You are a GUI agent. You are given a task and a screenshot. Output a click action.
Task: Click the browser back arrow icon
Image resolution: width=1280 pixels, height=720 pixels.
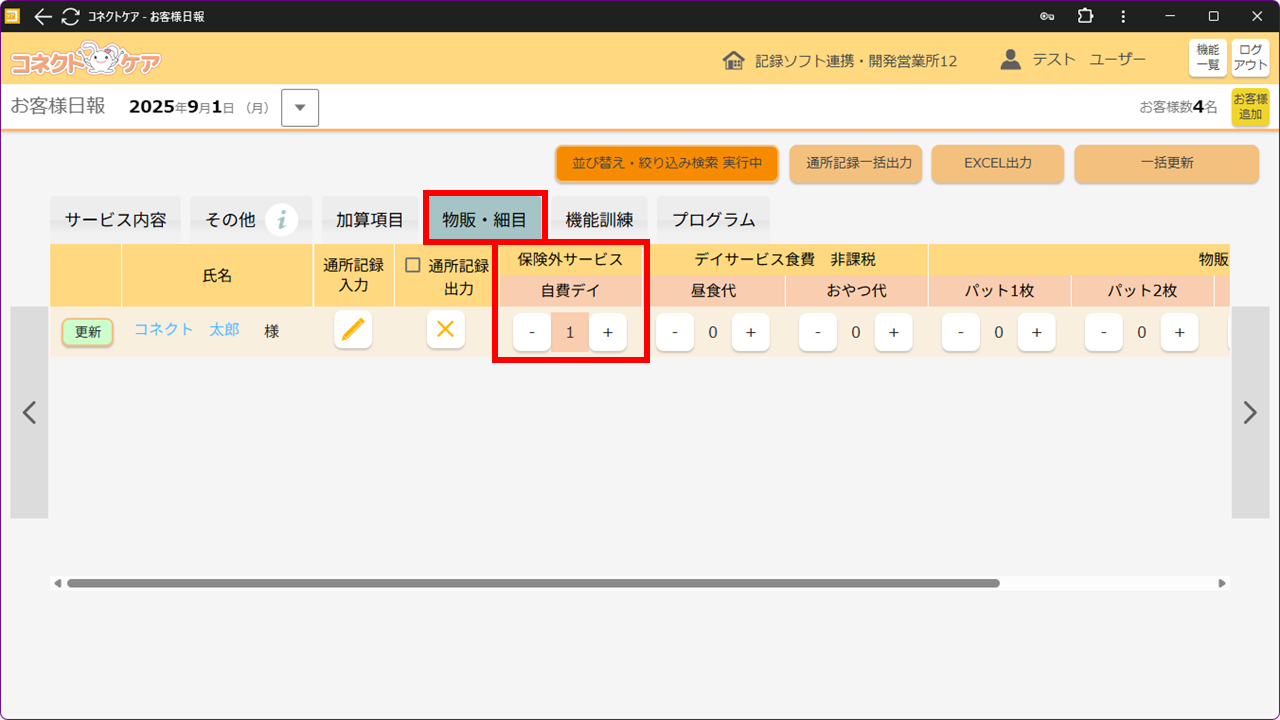[x=43, y=16]
